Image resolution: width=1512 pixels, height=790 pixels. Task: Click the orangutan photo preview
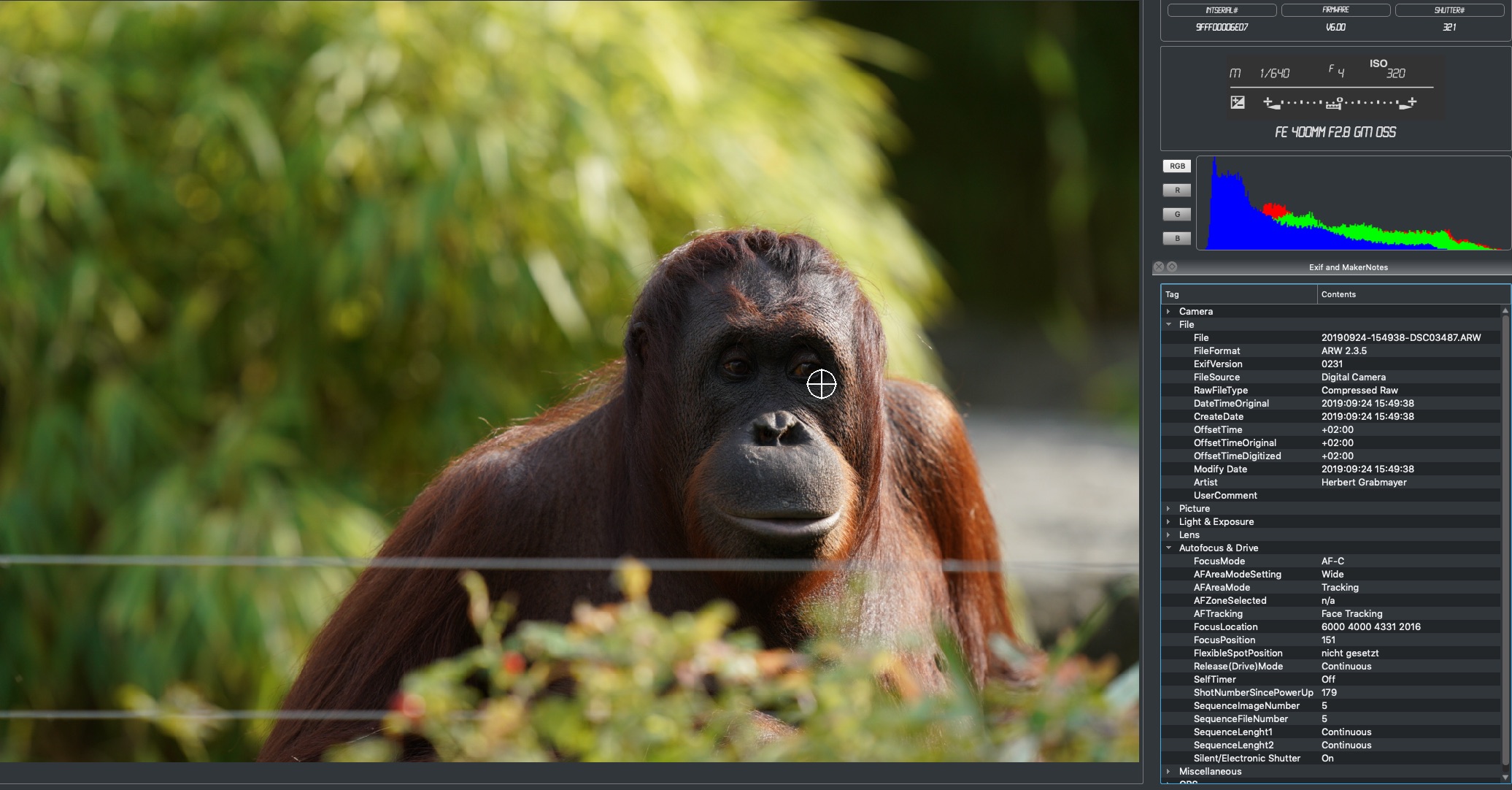point(569,381)
